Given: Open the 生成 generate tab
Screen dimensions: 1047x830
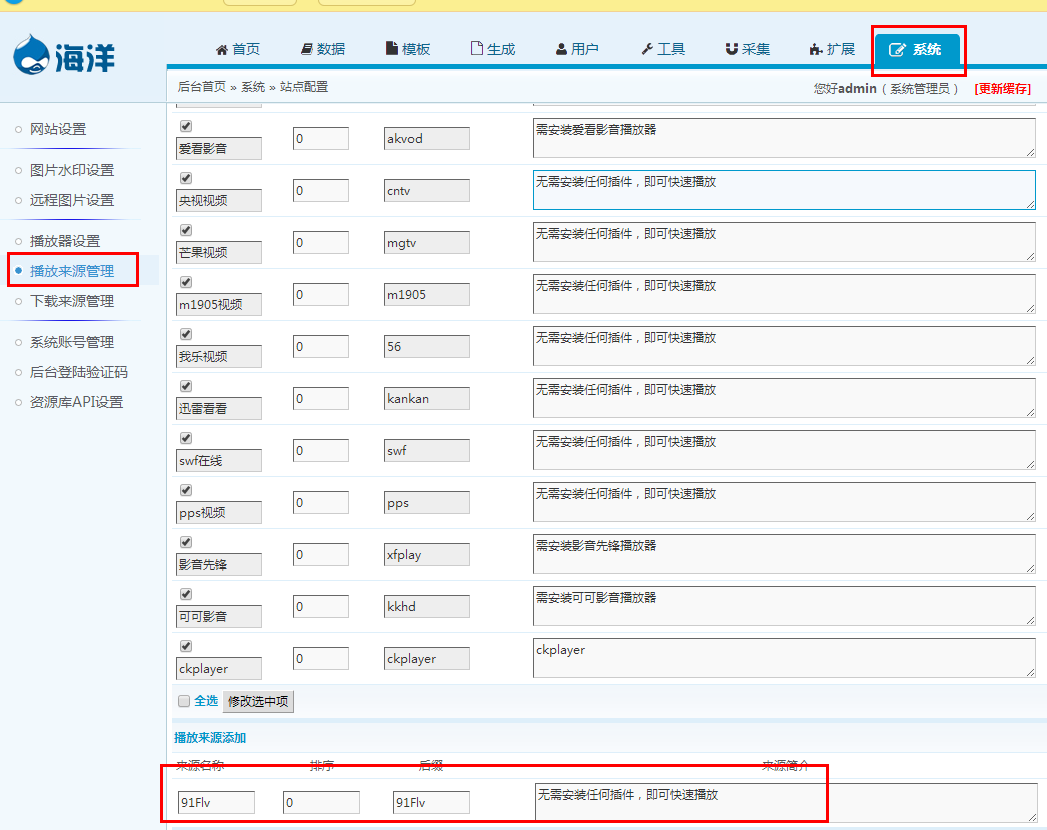Looking at the screenshot, I should tap(493, 49).
